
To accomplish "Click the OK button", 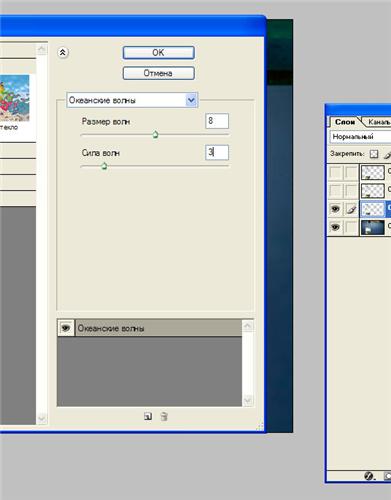I will 158,53.
